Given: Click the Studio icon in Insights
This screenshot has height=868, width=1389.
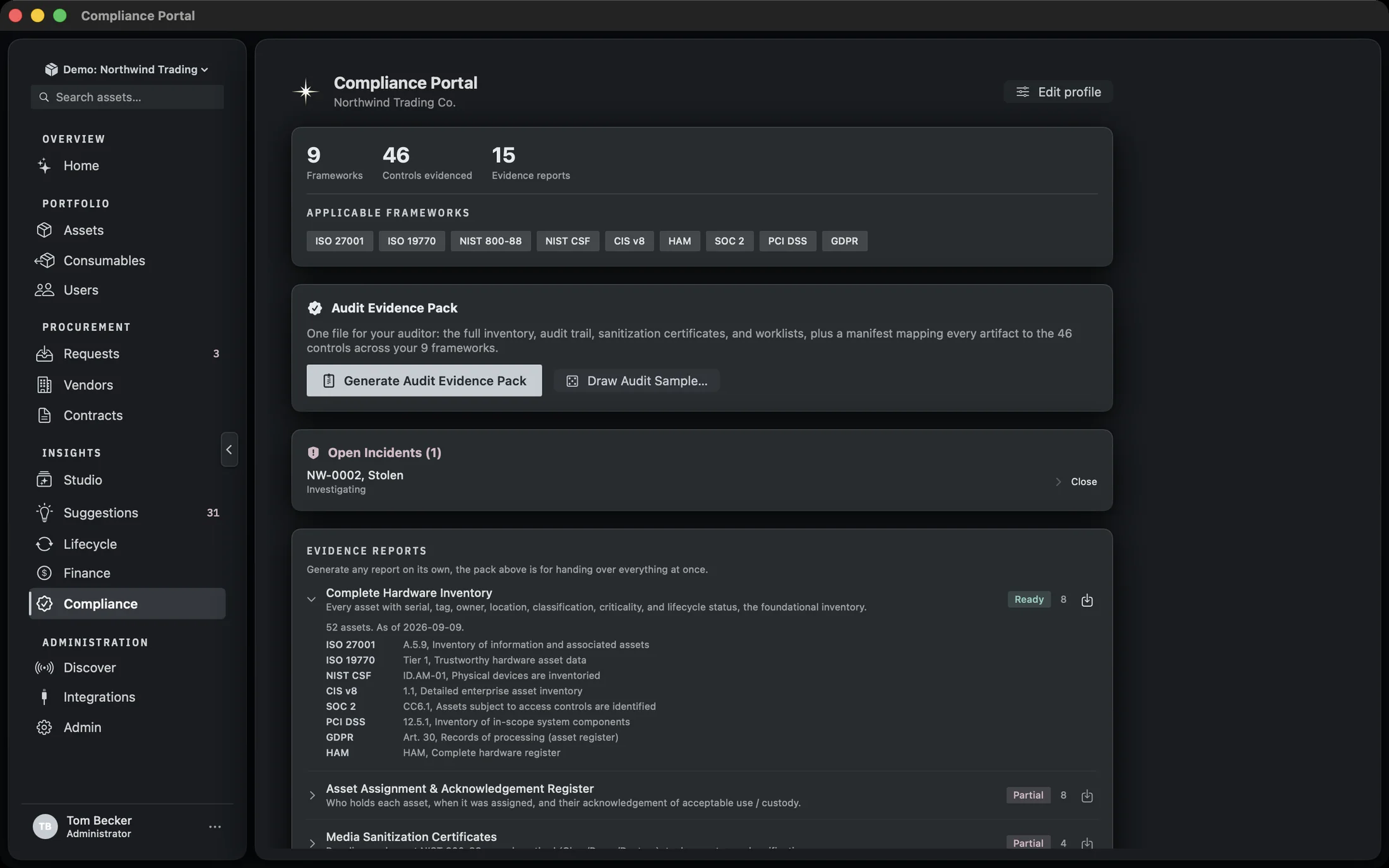Looking at the screenshot, I should (x=44, y=480).
